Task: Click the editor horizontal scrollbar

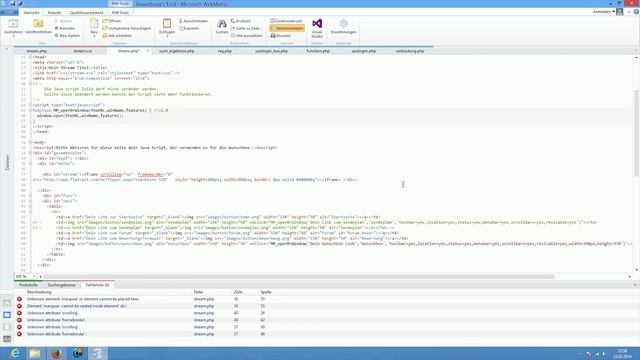Action: [300, 276]
